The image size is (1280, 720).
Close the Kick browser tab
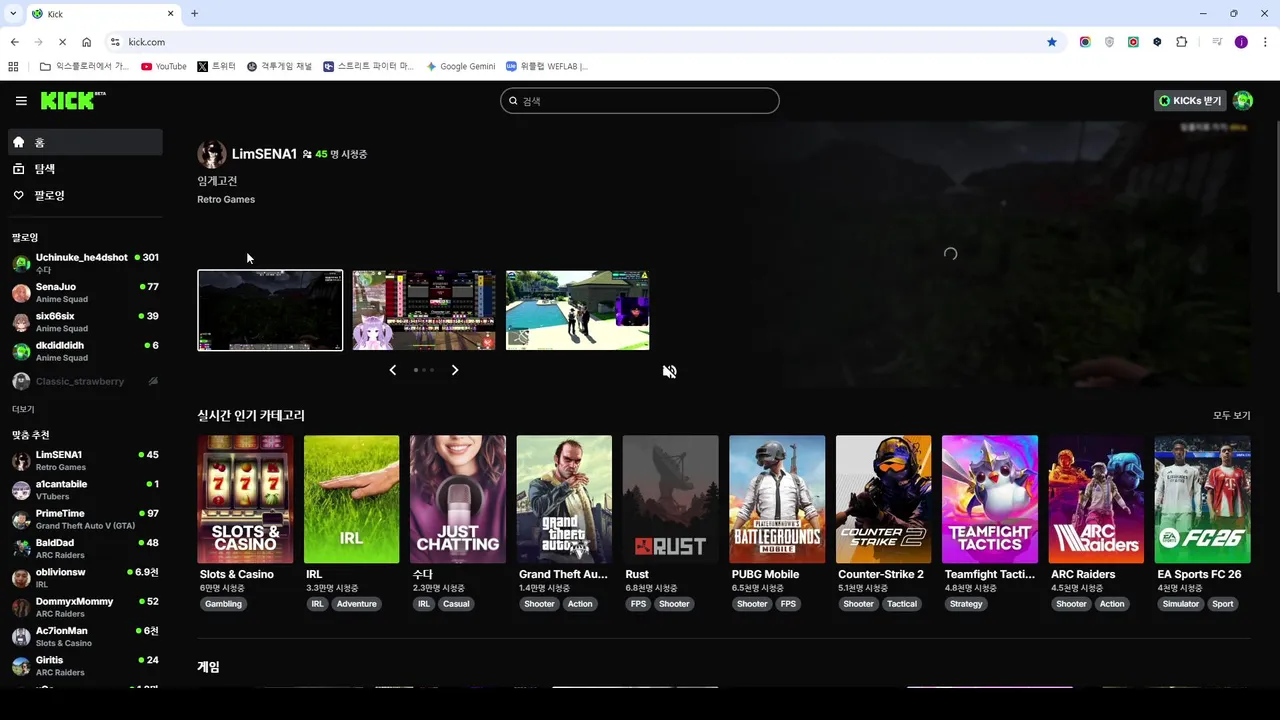tap(170, 13)
